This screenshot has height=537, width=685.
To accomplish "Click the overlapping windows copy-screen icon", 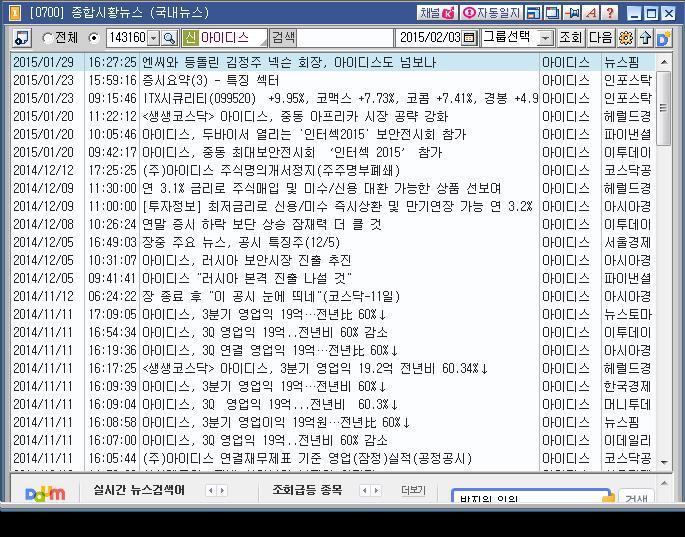I will tap(553, 13).
